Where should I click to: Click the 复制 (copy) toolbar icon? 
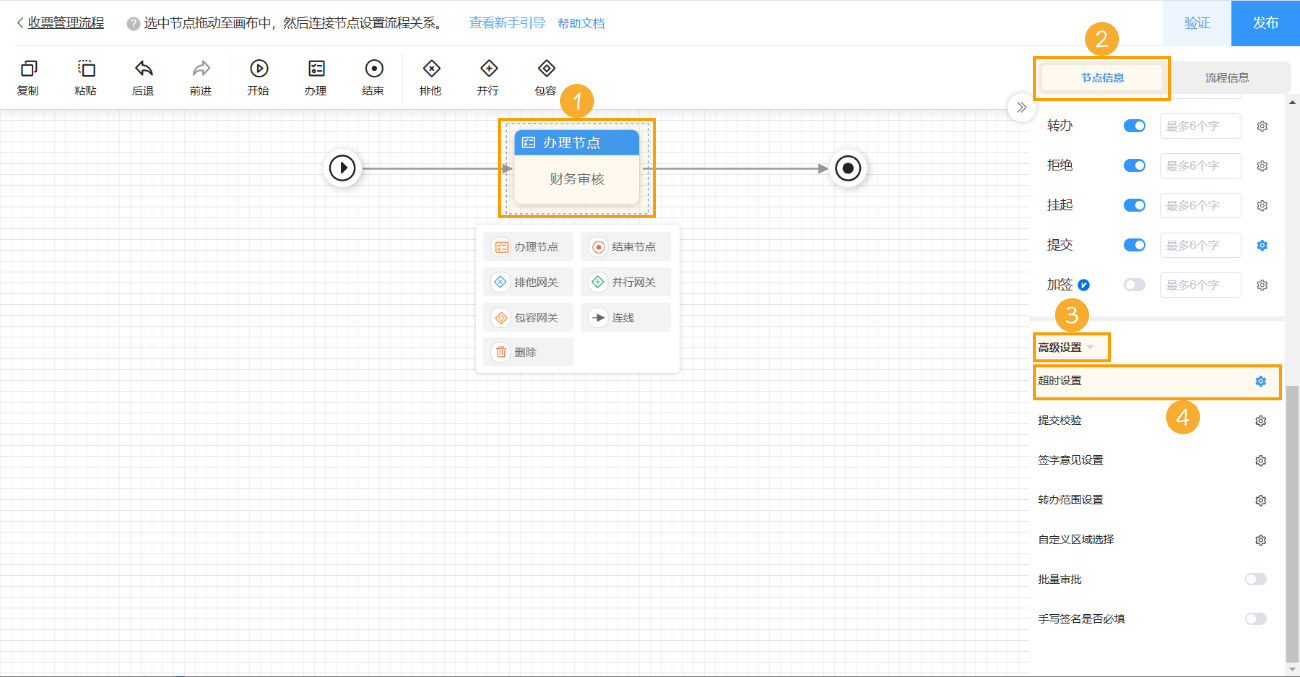pyautogui.click(x=28, y=69)
